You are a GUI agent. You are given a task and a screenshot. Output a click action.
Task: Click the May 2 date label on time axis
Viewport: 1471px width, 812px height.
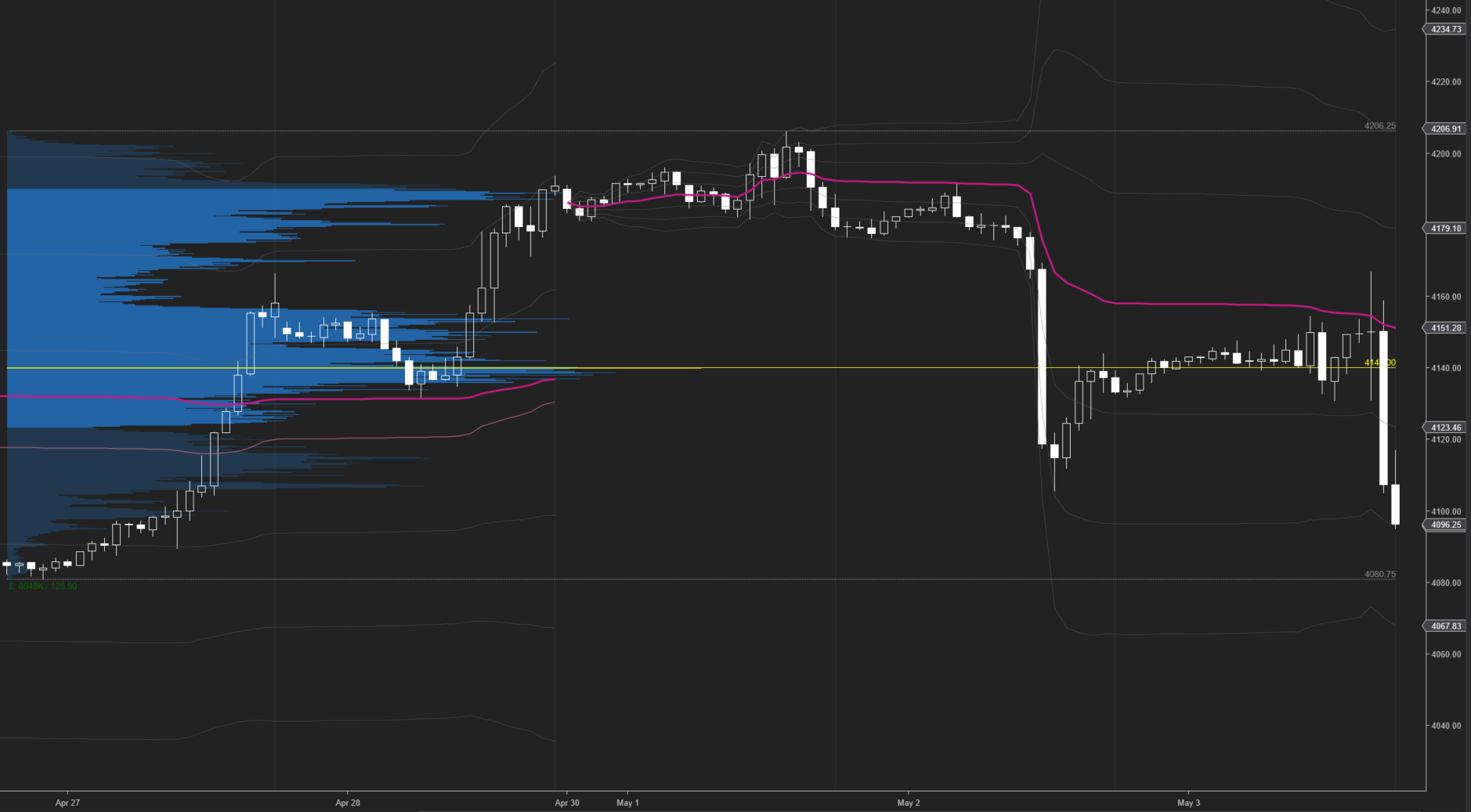click(908, 803)
